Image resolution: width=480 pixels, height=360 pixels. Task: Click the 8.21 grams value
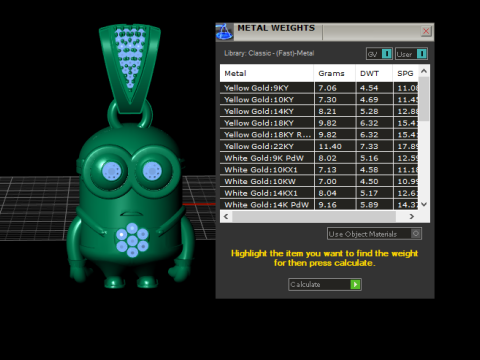[x=327, y=111]
